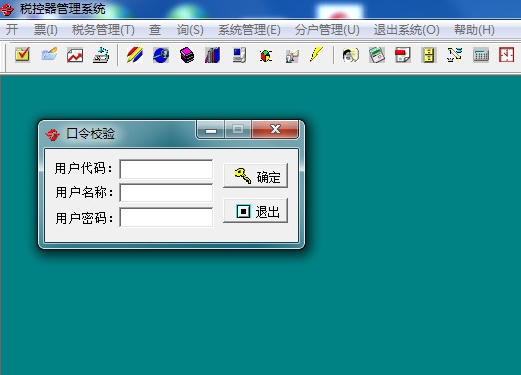Open the 税务管理(T) menu
521x375 pixels.
click(x=103, y=30)
